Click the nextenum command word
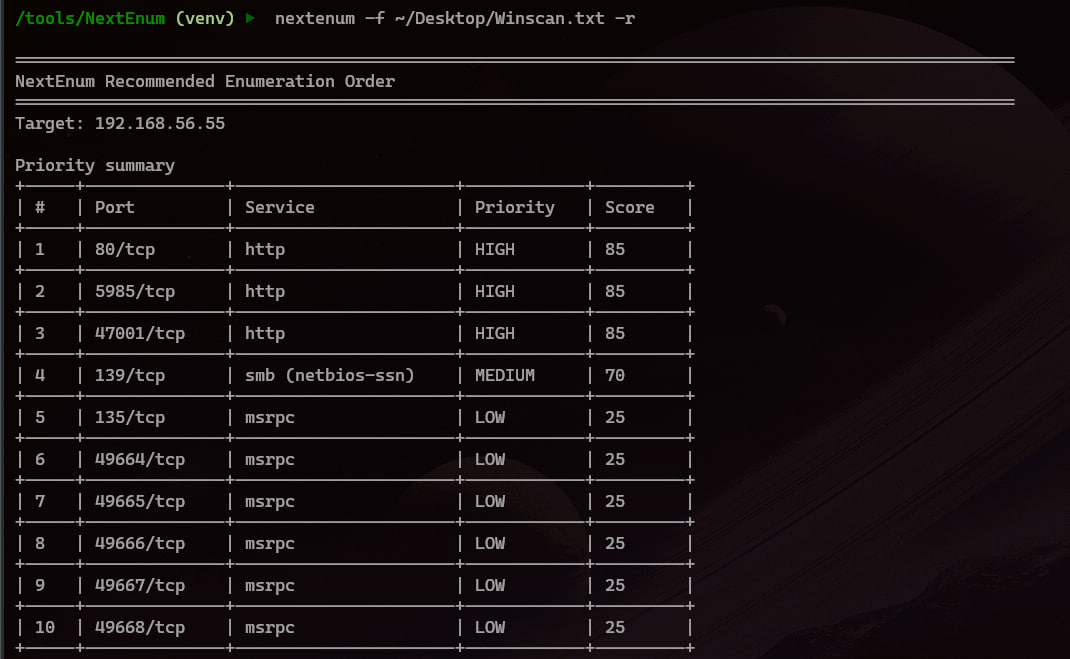 [315, 18]
